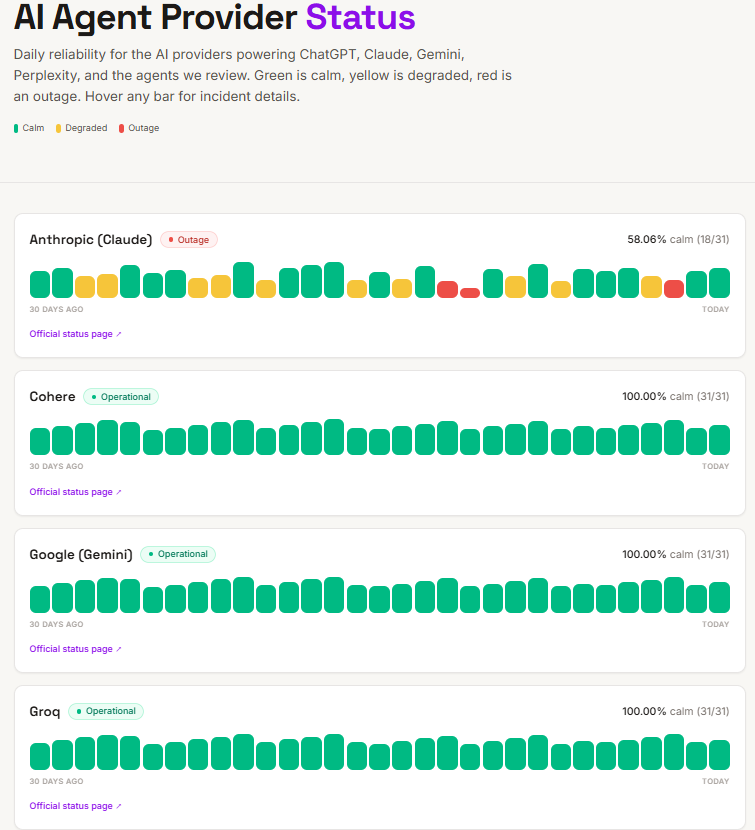Viewport: 755px width, 830px height.
Task: Open Cohere's Official status page link
Action: 75,492
